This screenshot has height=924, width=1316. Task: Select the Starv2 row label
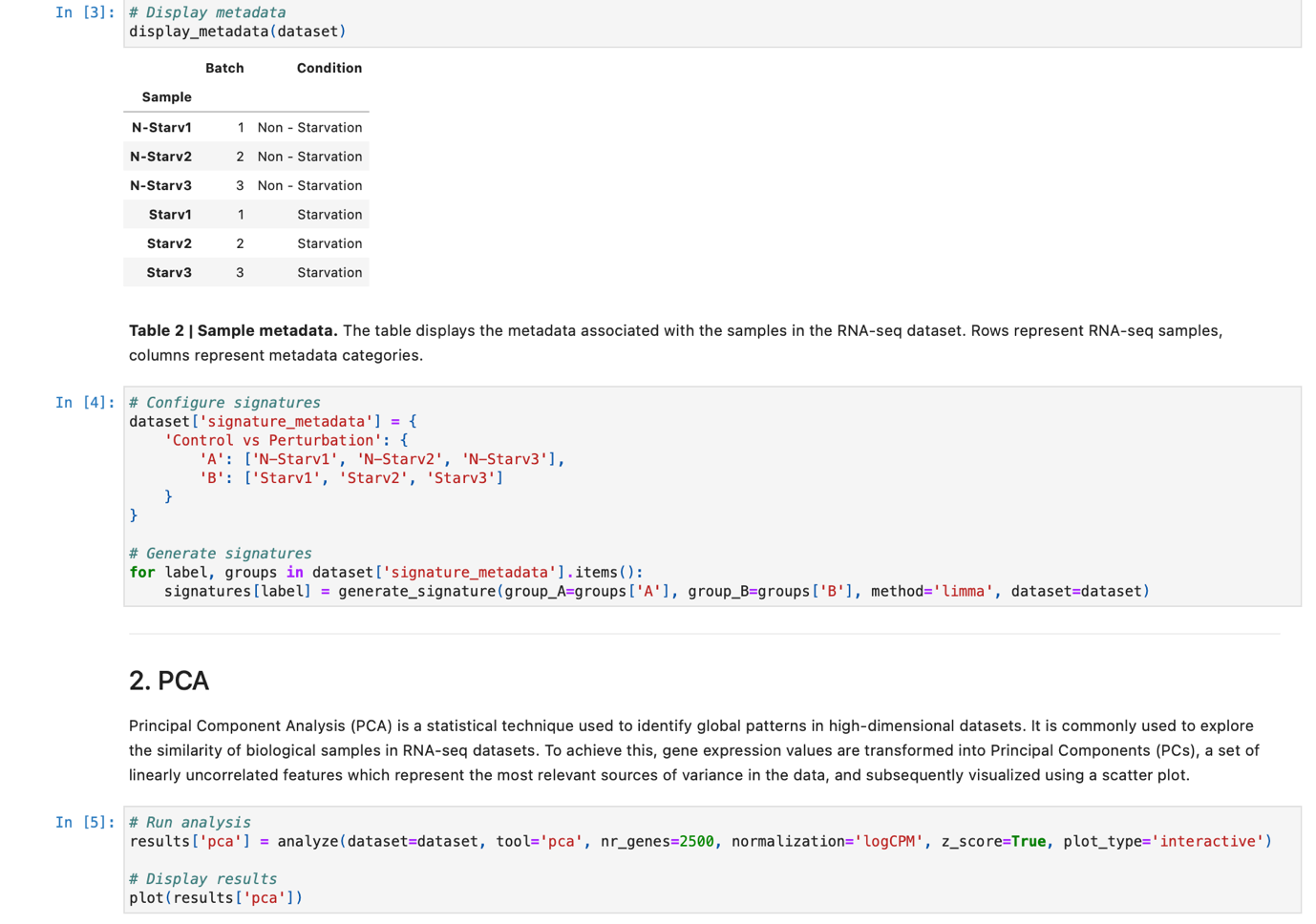pyautogui.click(x=169, y=244)
